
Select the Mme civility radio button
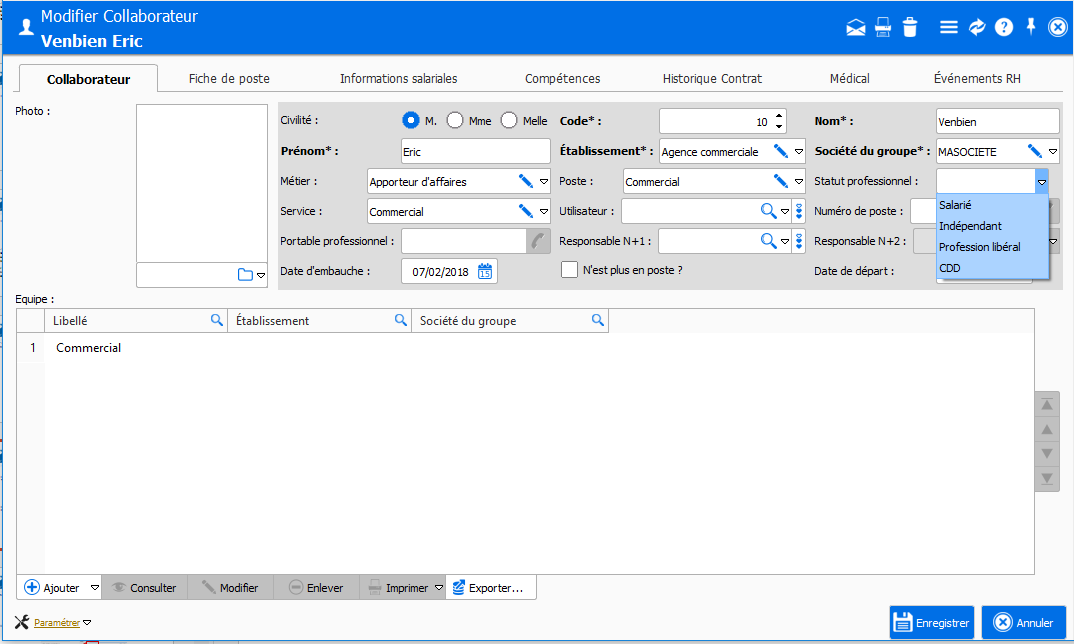tap(455, 120)
